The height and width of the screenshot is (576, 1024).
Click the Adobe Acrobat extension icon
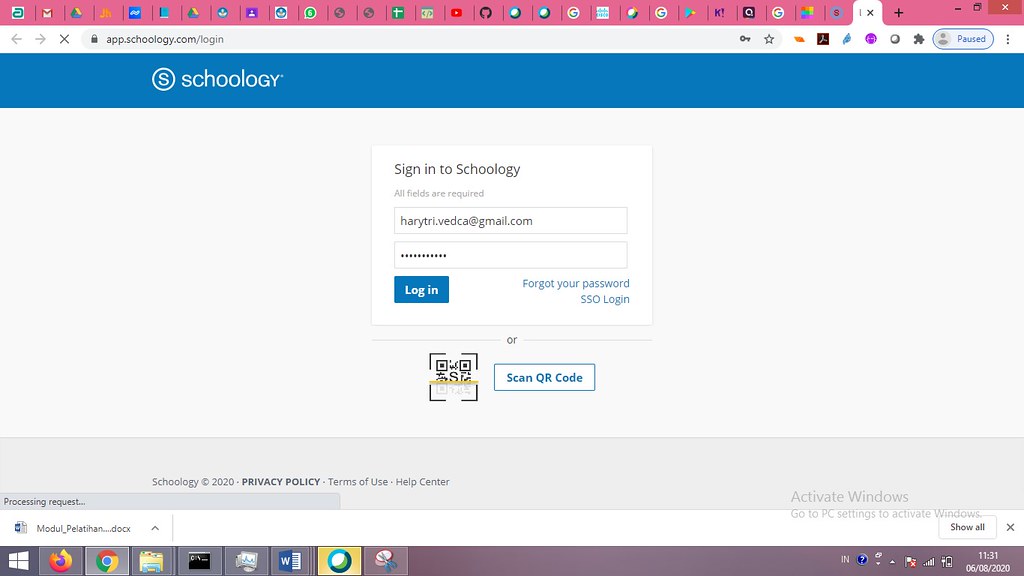click(823, 39)
